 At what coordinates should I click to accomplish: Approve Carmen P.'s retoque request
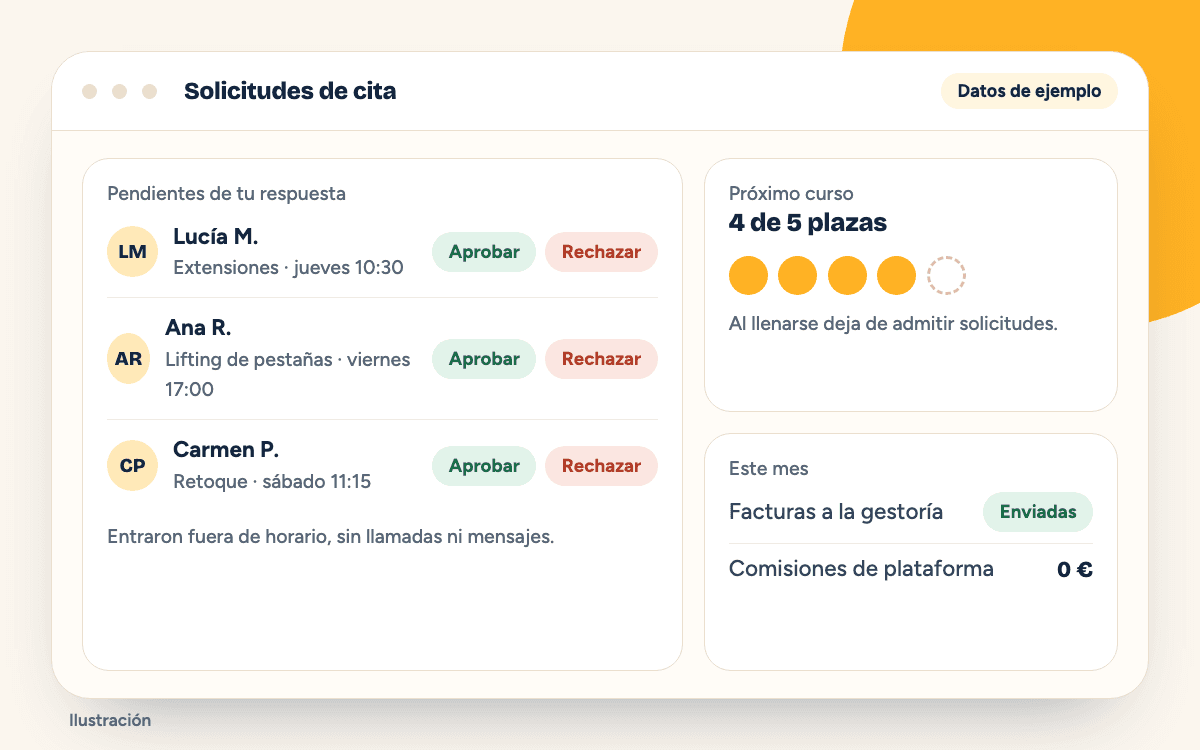coord(484,466)
